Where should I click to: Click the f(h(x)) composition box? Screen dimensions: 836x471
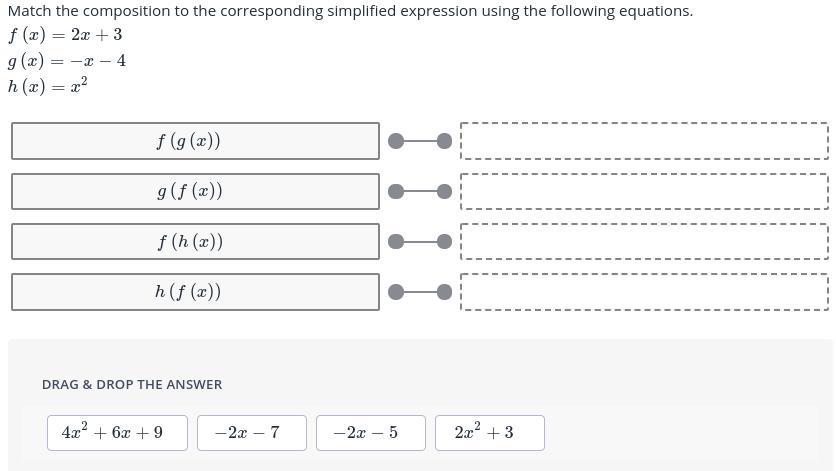click(x=195, y=241)
